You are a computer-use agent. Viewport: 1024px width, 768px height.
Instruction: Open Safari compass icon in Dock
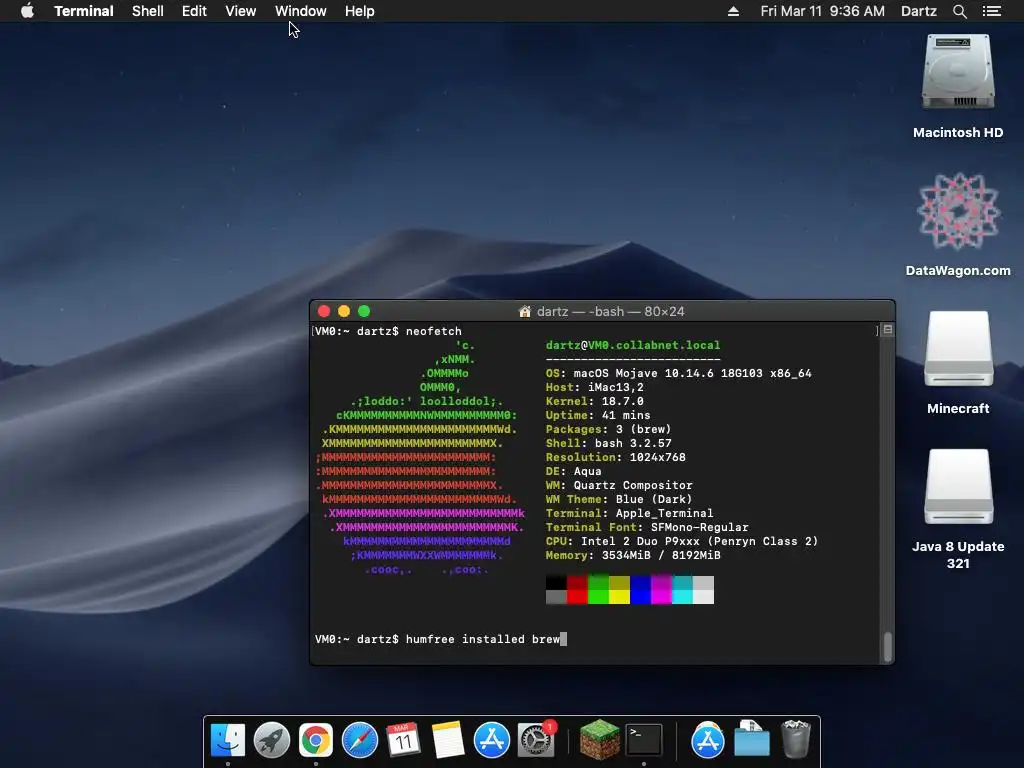point(360,740)
